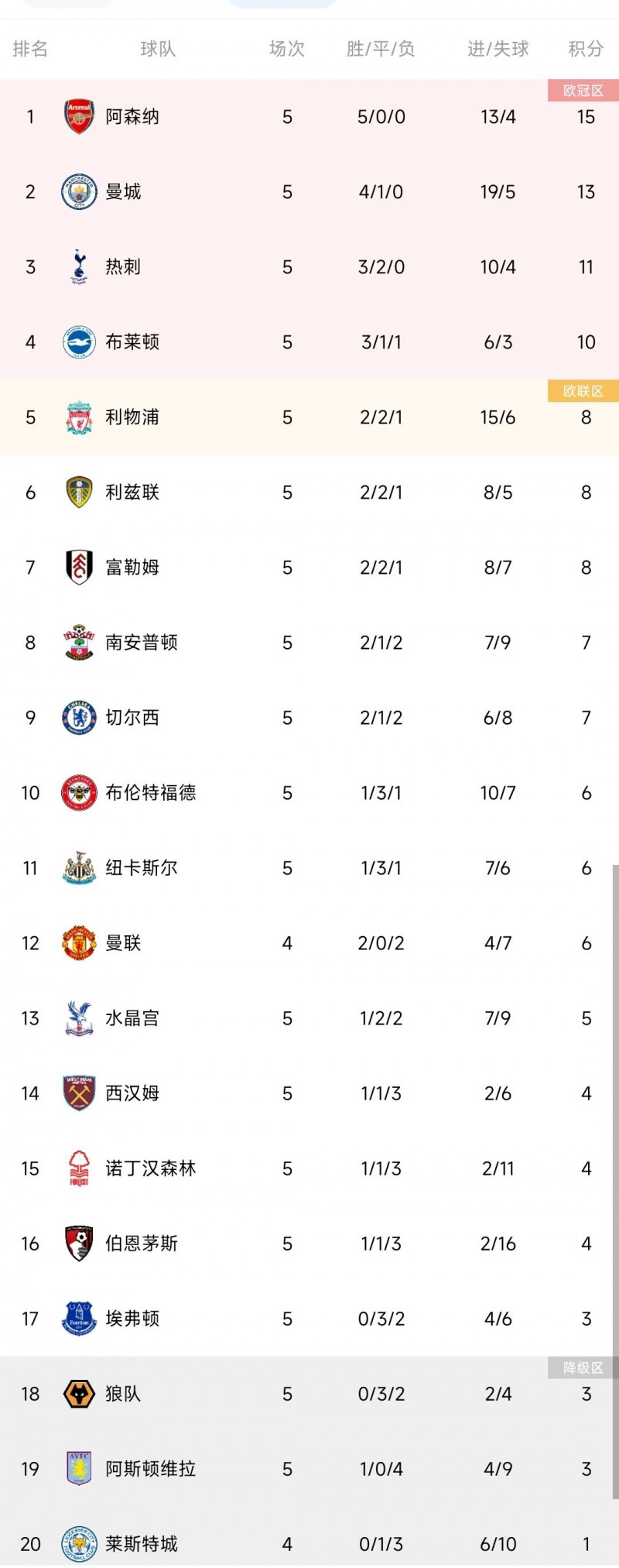Open the 纽卡斯尔 team name link
619x1568 pixels.
(x=142, y=868)
